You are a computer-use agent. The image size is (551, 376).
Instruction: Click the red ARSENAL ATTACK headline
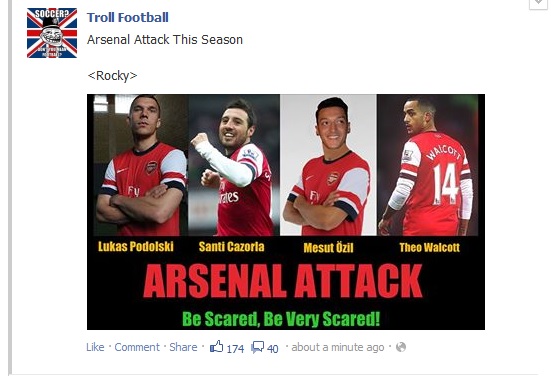(283, 281)
